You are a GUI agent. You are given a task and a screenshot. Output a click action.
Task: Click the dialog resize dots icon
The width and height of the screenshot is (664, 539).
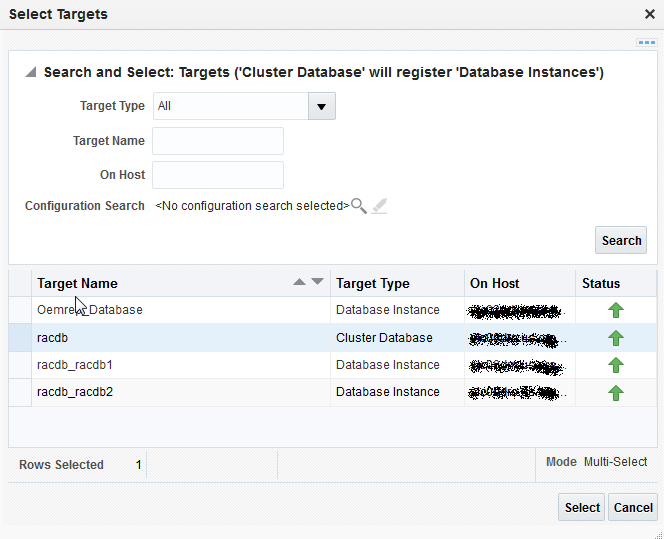tap(646, 43)
